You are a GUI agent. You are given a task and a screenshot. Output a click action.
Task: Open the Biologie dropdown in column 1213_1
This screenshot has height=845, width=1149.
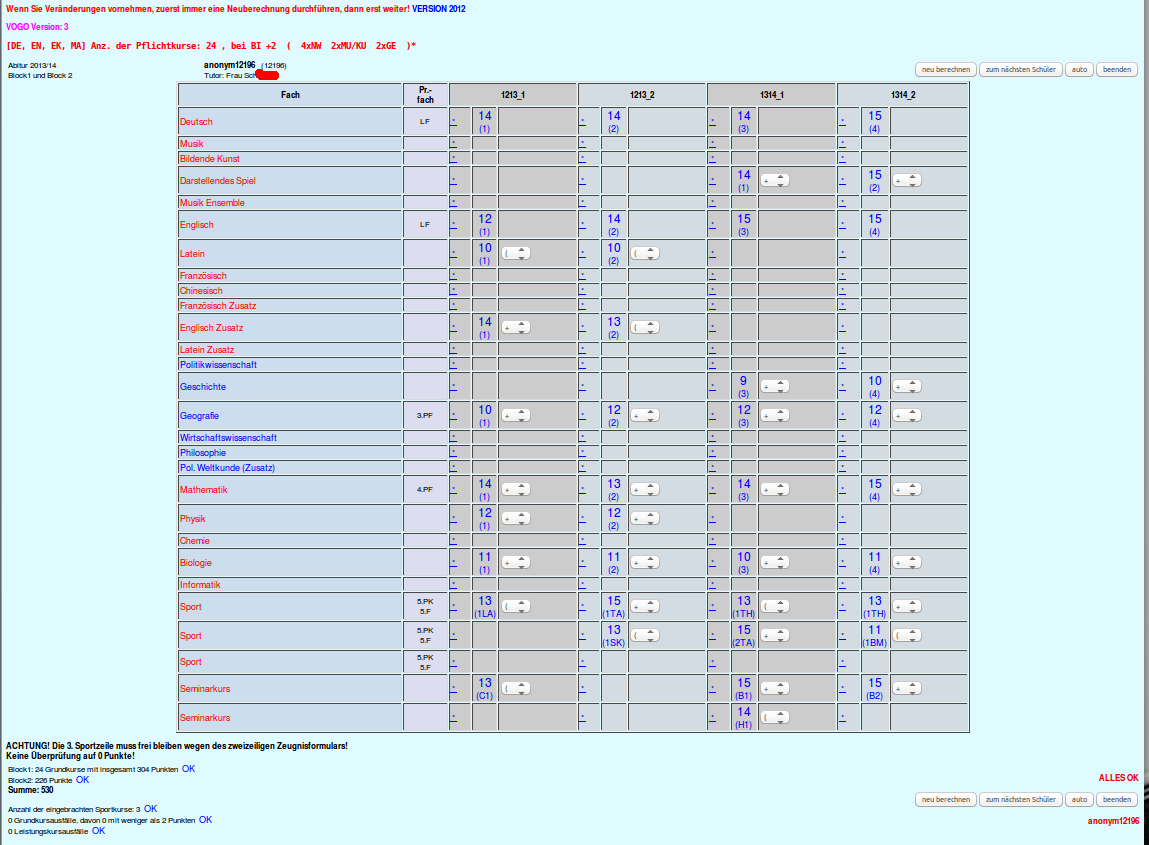pyautogui.click(x=516, y=563)
